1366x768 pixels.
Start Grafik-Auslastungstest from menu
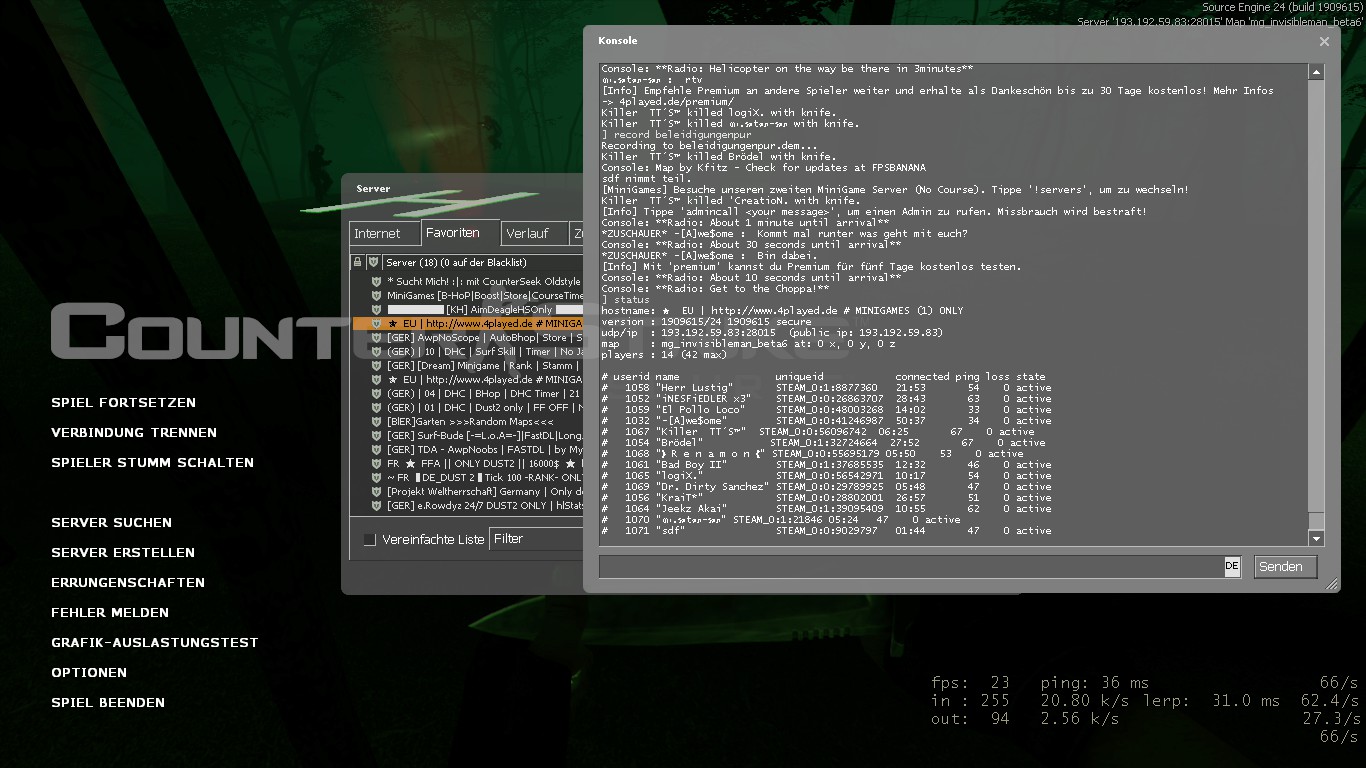tap(155, 642)
